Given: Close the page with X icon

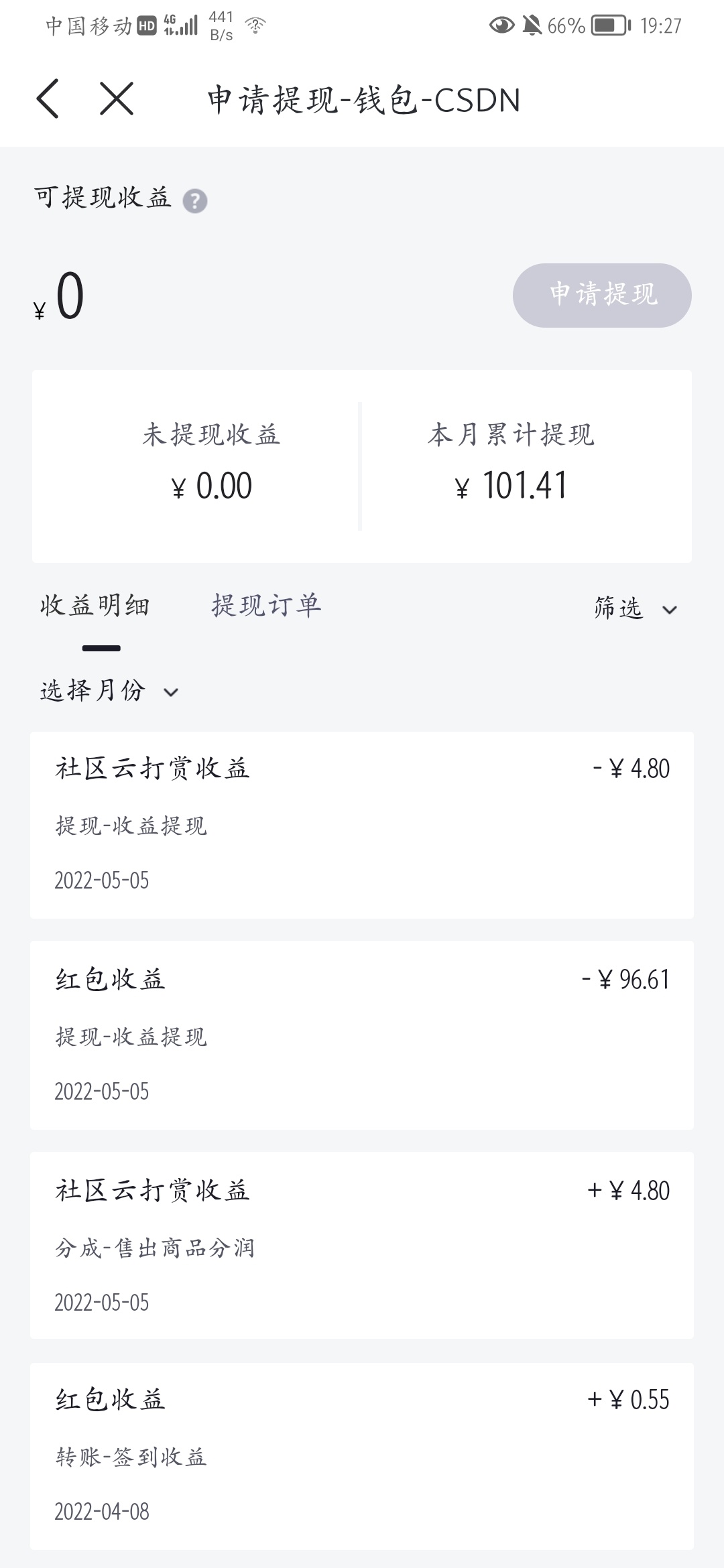Looking at the screenshot, I should tap(117, 99).
